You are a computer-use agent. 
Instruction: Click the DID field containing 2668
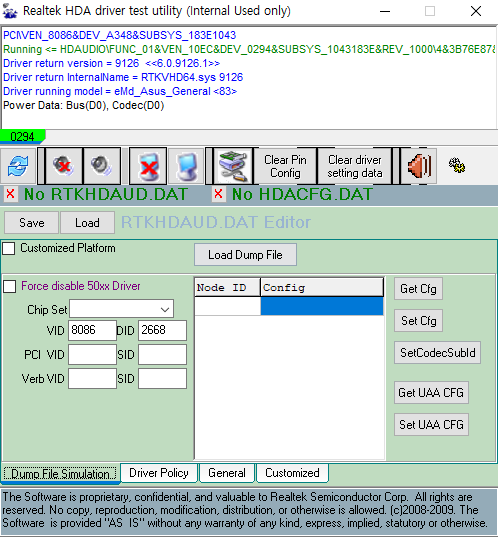[162, 330]
